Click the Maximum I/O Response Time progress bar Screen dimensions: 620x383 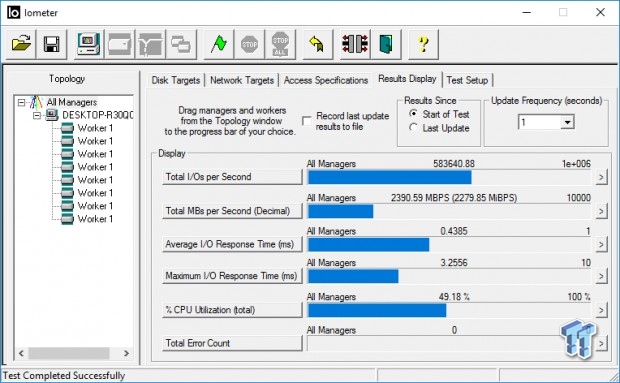pos(449,276)
